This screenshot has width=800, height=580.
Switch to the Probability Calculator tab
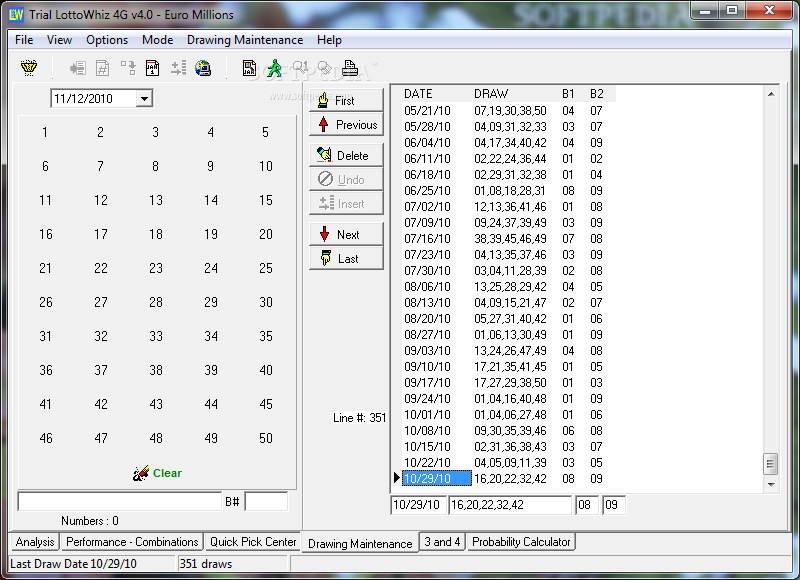click(x=521, y=542)
